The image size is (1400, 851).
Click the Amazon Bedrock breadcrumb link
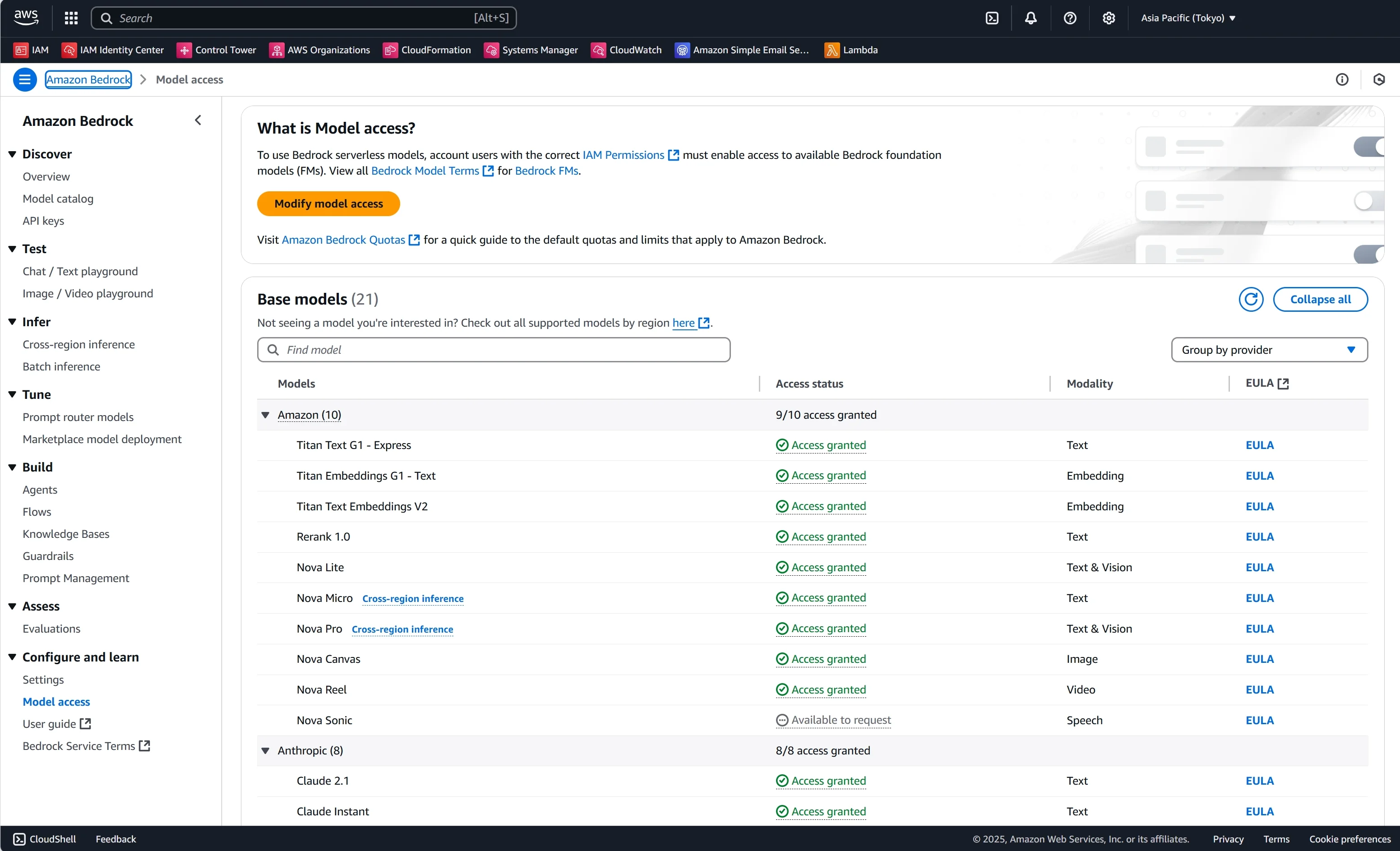point(88,79)
